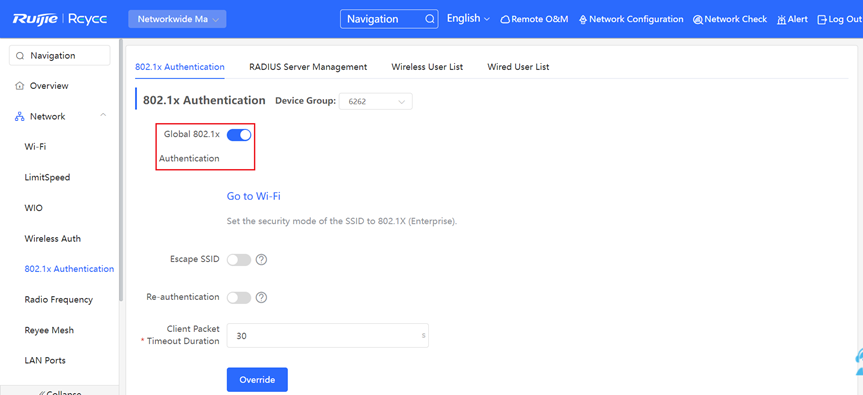Click the Network topology icon in sidebar
Screen dimensions: 863x395
coord(20,117)
